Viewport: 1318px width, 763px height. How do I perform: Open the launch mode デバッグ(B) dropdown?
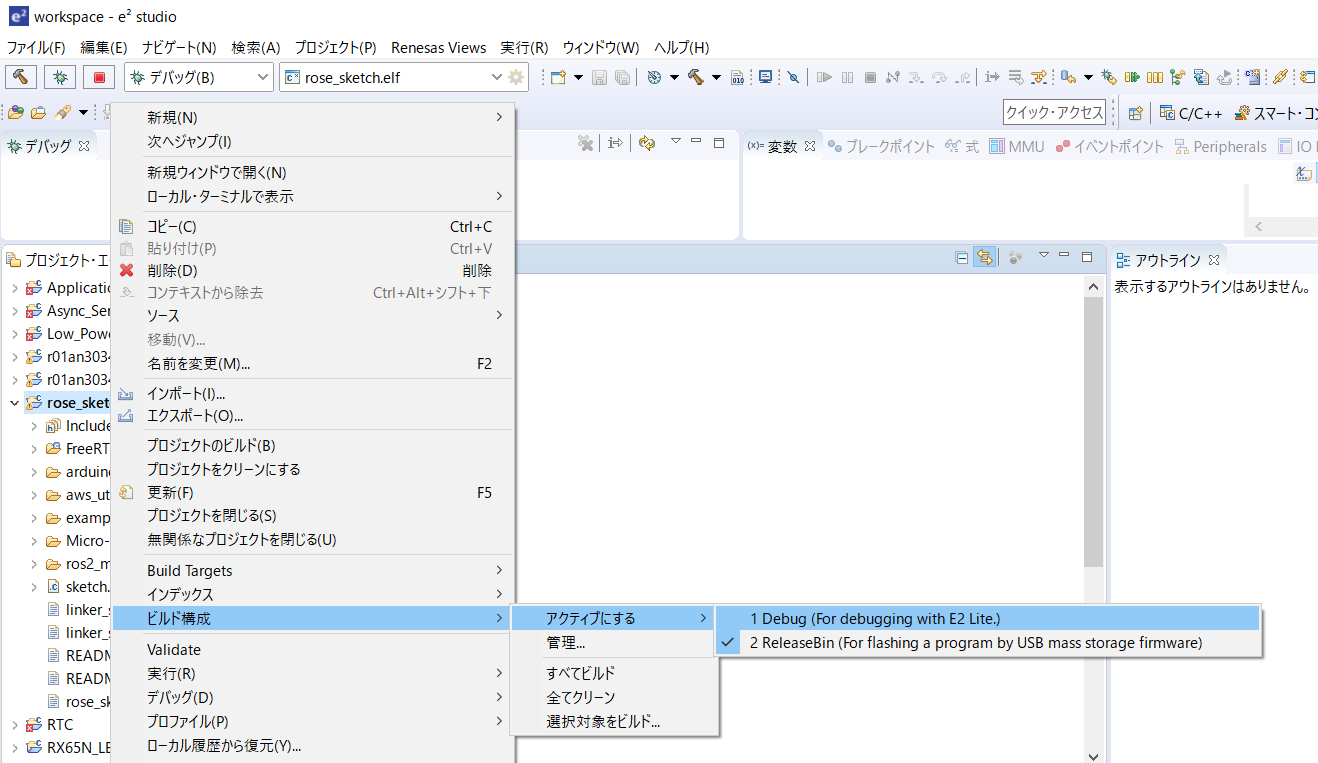point(199,77)
